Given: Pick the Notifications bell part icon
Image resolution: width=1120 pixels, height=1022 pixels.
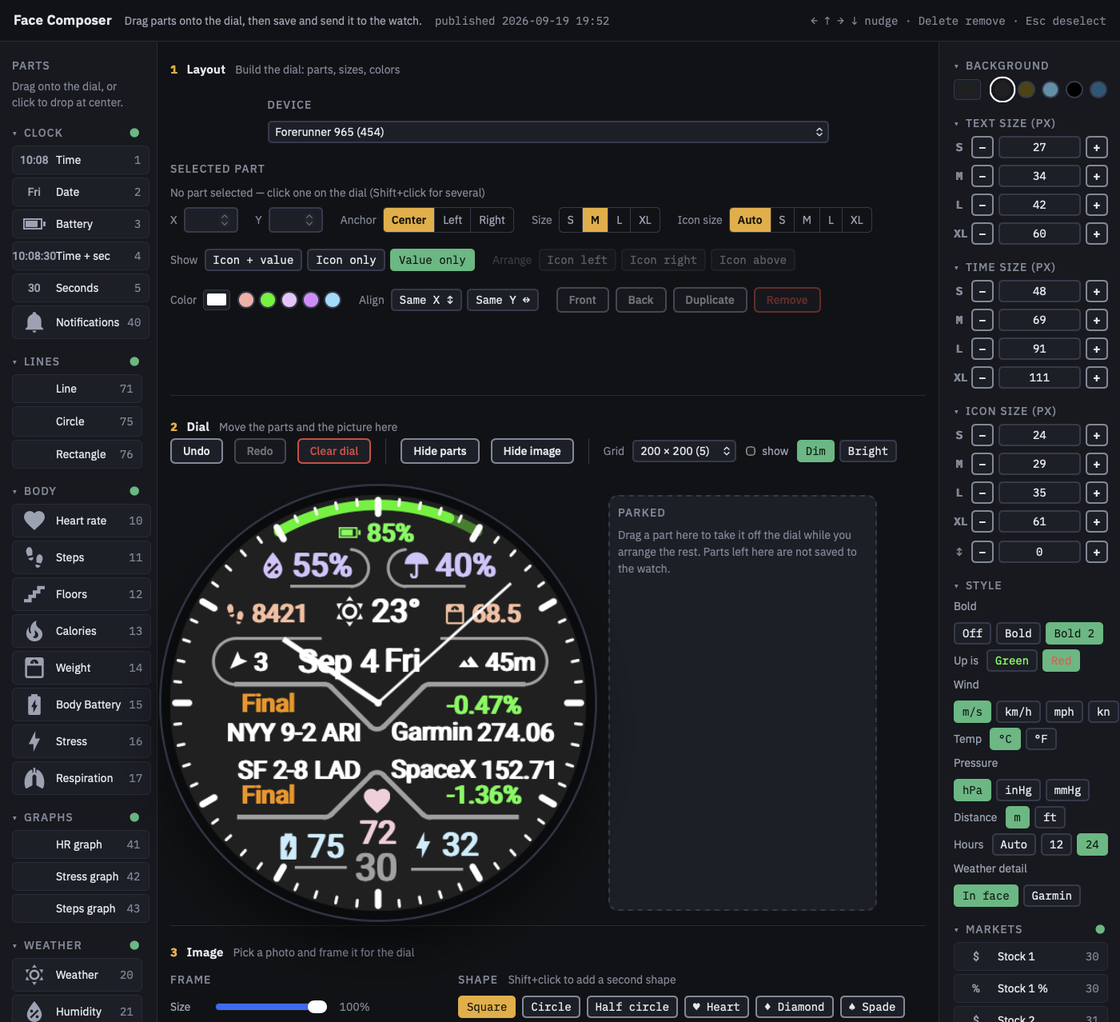Looking at the screenshot, I should click(x=34, y=322).
